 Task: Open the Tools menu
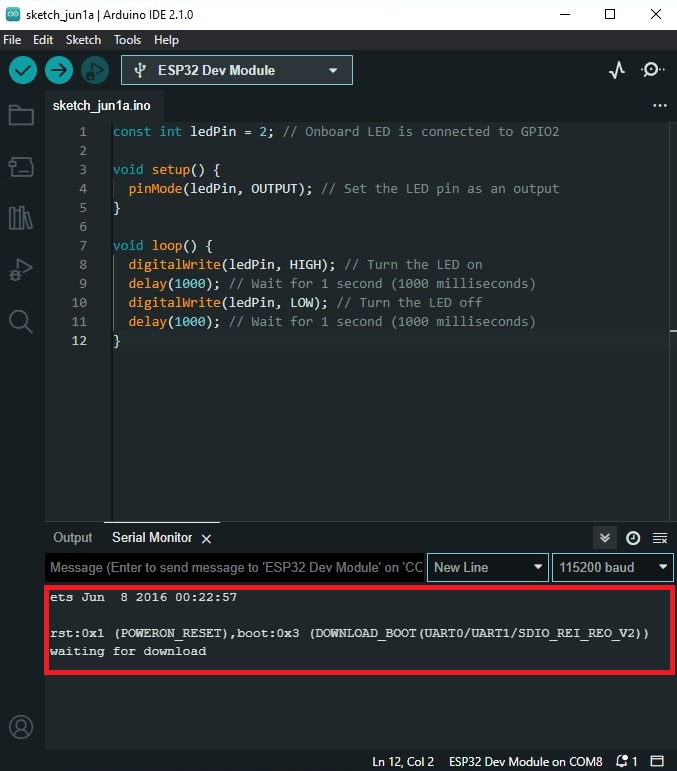tap(127, 40)
